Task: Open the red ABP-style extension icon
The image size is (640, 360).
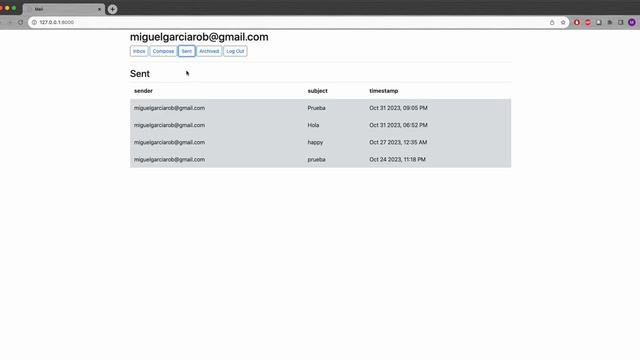Action: click(x=588, y=22)
